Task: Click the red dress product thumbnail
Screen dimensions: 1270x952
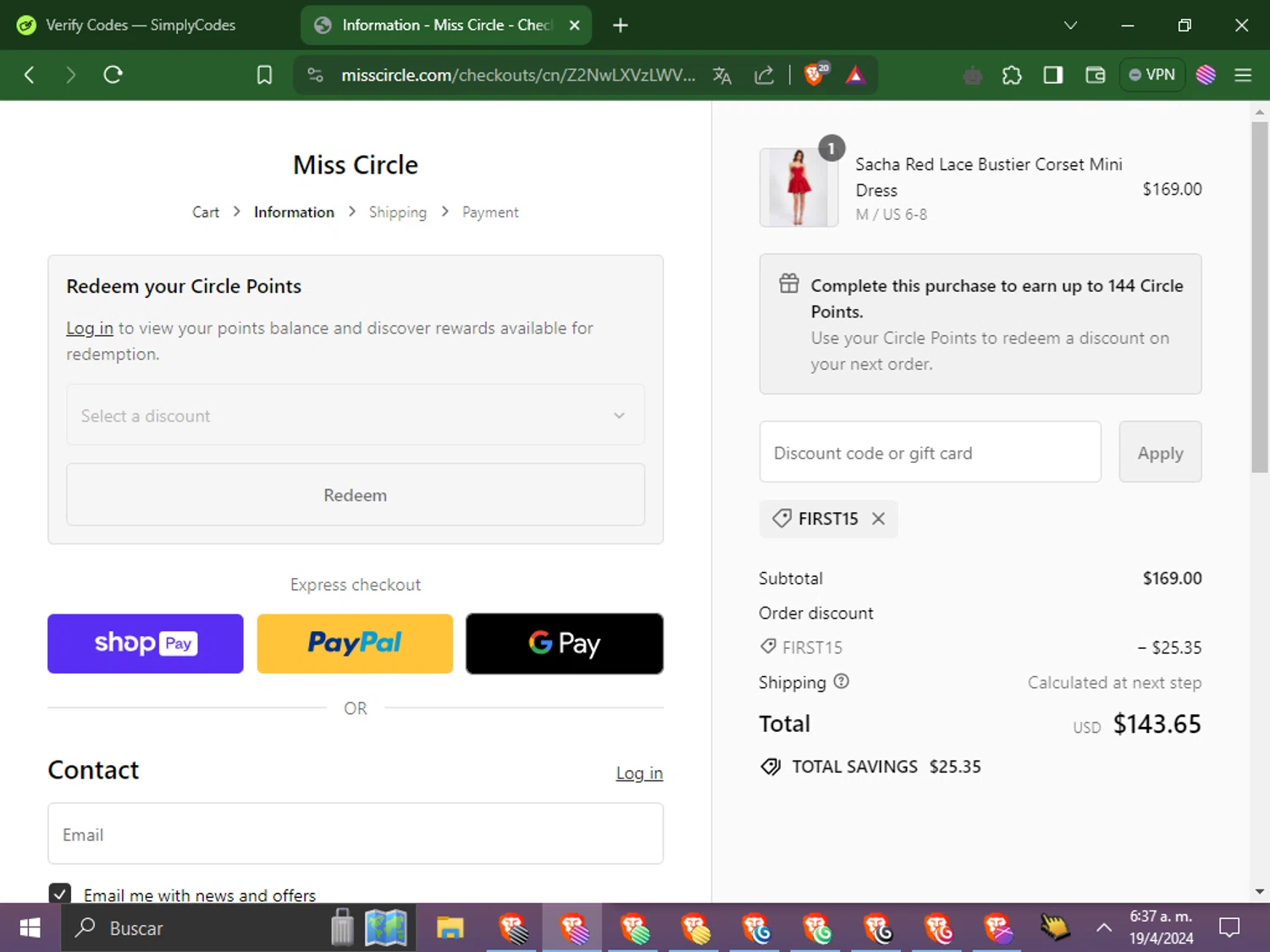Action: [x=798, y=187]
